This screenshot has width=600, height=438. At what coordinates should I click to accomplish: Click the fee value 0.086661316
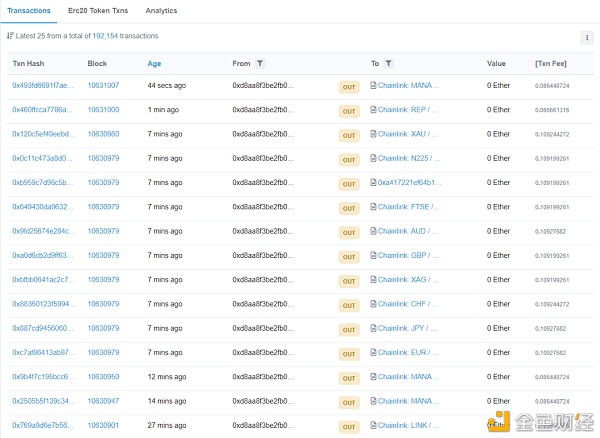[x=552, y=110]
